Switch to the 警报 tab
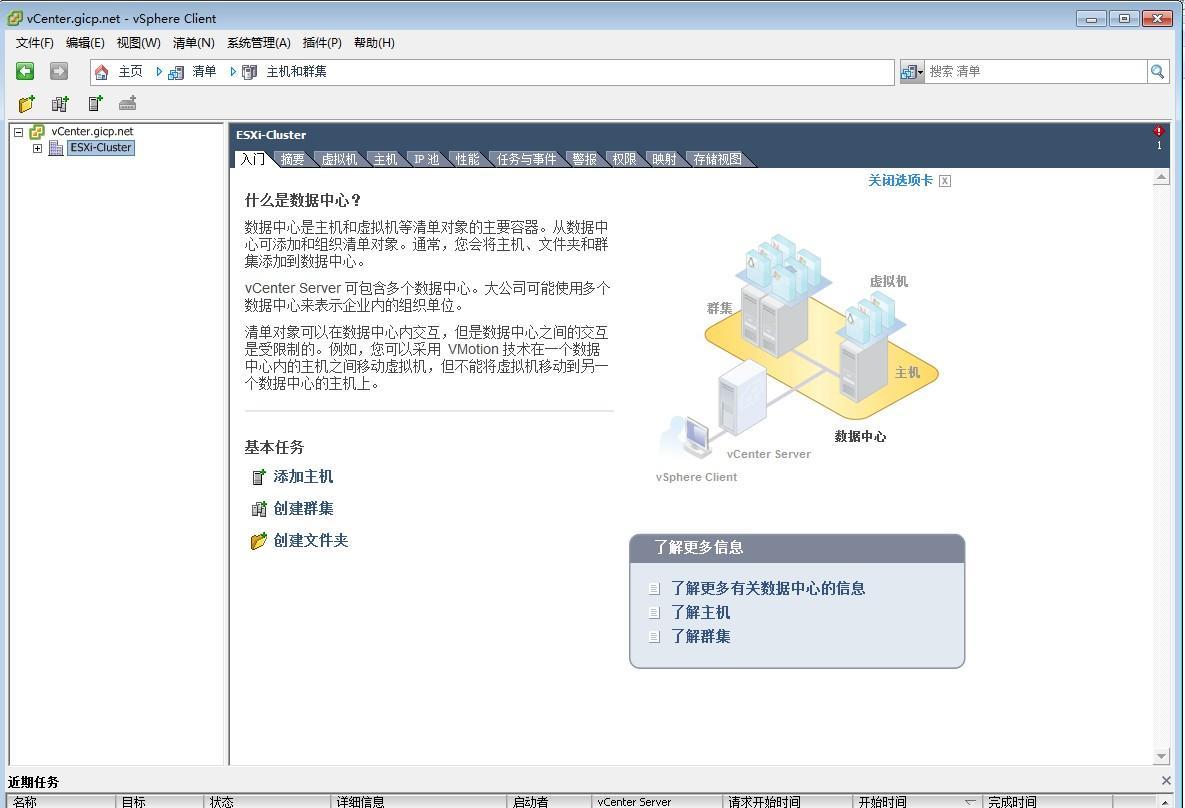 (x=584, y=159)
